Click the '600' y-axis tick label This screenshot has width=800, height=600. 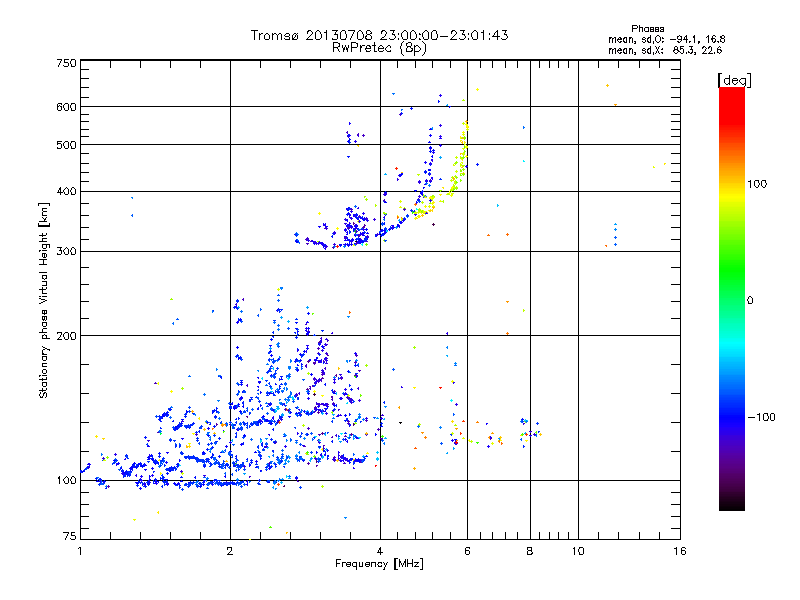click(66, 107)
